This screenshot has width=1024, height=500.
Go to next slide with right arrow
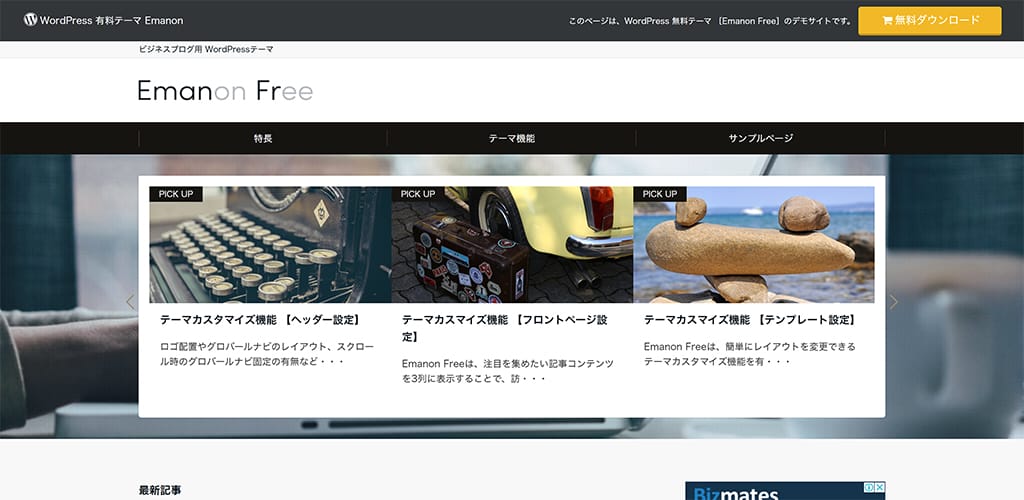click(x=893, y=302)
